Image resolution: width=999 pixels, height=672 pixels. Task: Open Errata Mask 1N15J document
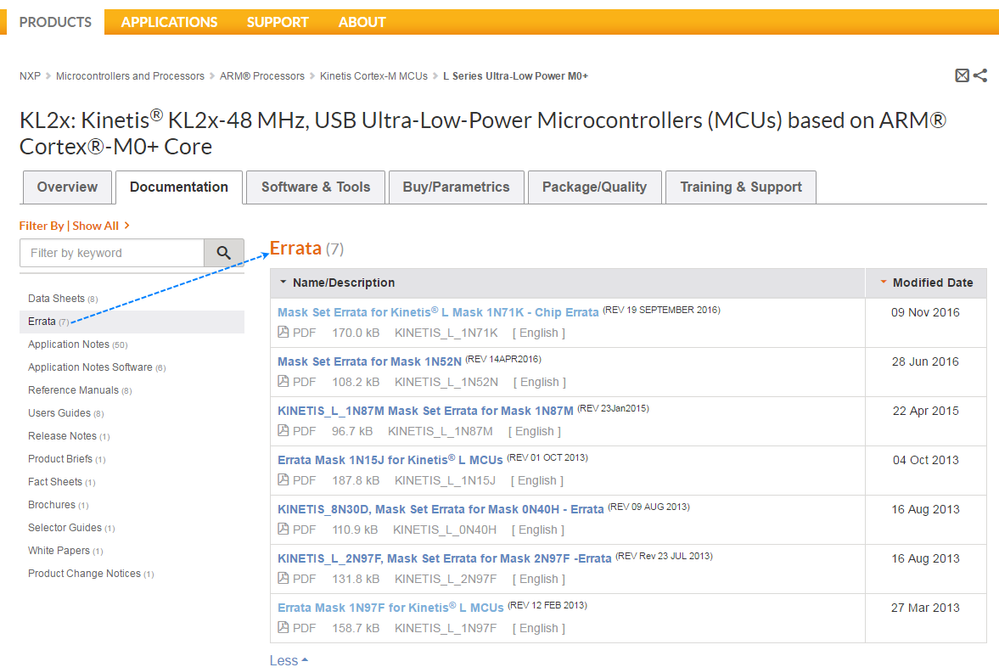click(390, 460)
